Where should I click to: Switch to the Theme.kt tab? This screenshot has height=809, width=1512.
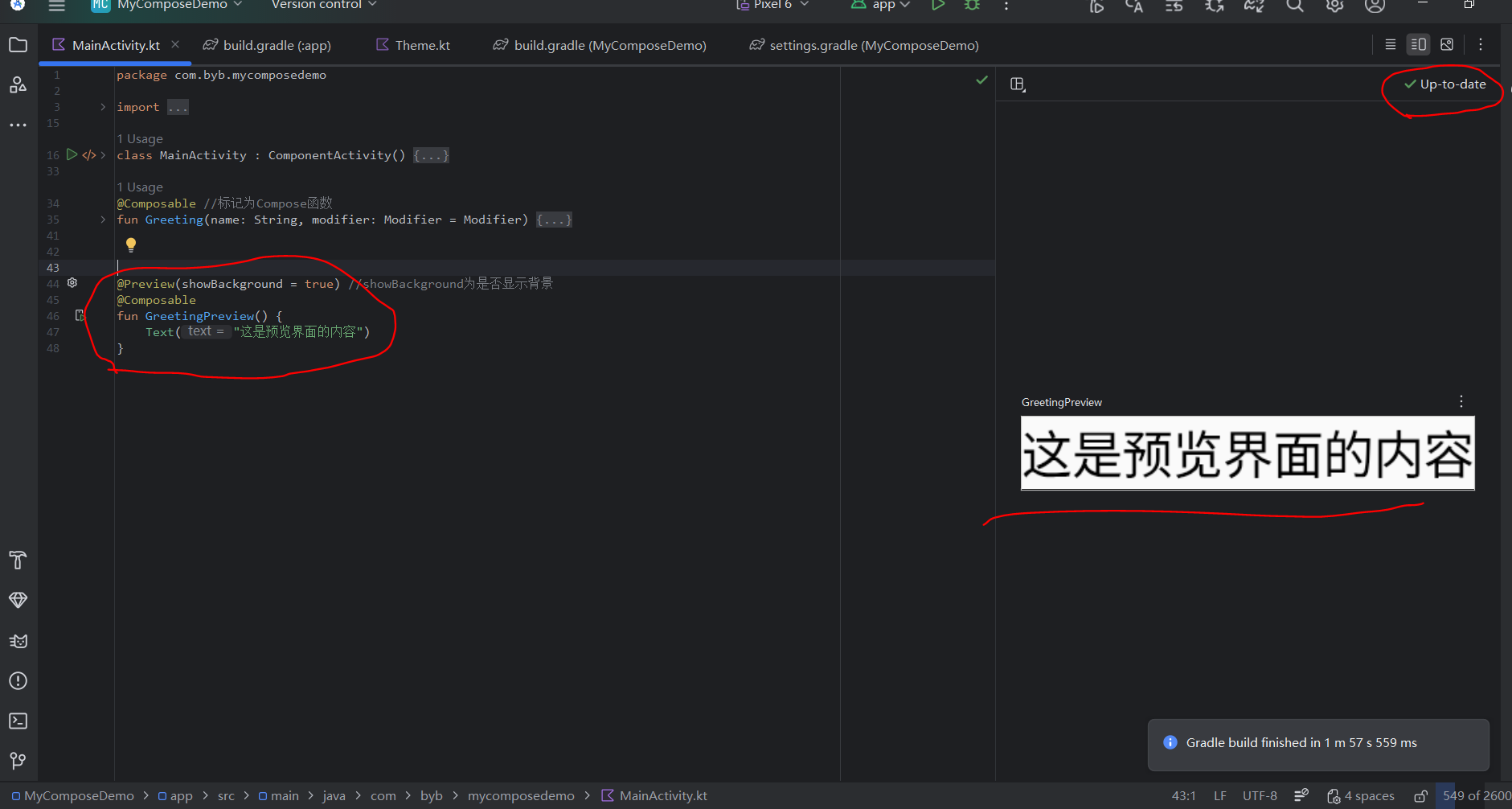coord(413,45)
